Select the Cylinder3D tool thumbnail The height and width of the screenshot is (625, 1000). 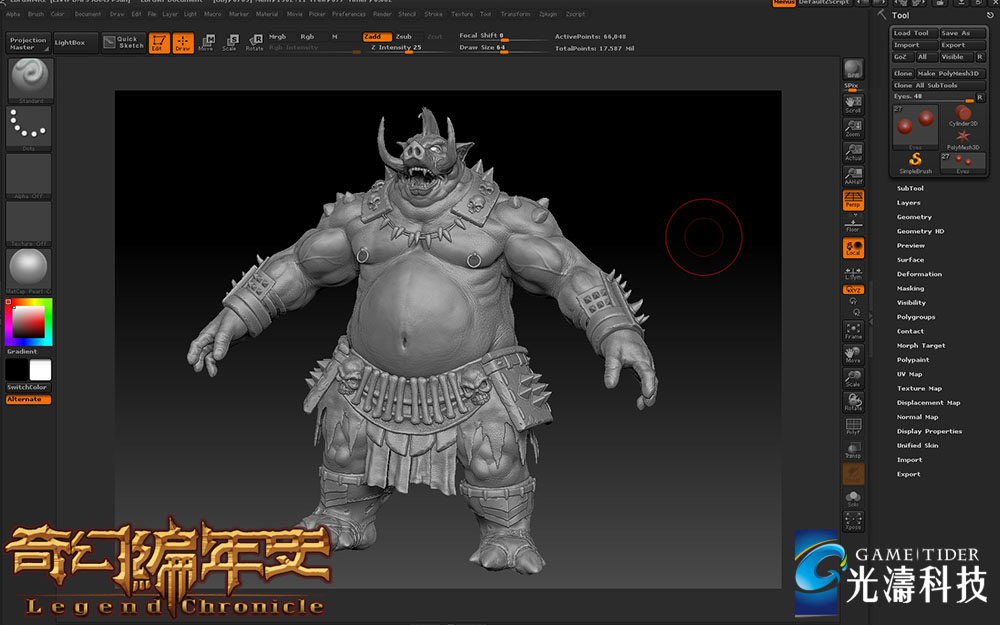pyautogui.click(x=963, y=115)
